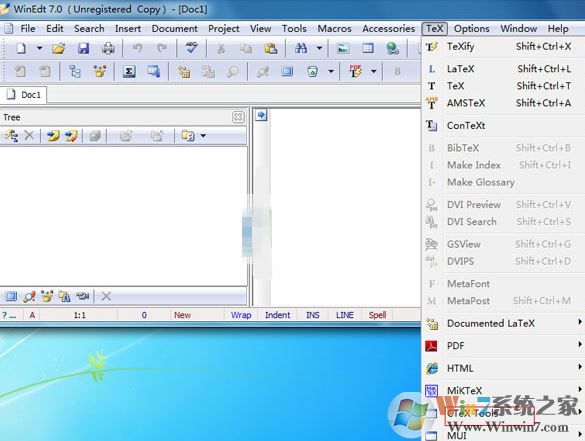Click the tree structure toolbar icon
Image resolution: width=585 pixels, height=441 pixels.
(x=75, y=71)
